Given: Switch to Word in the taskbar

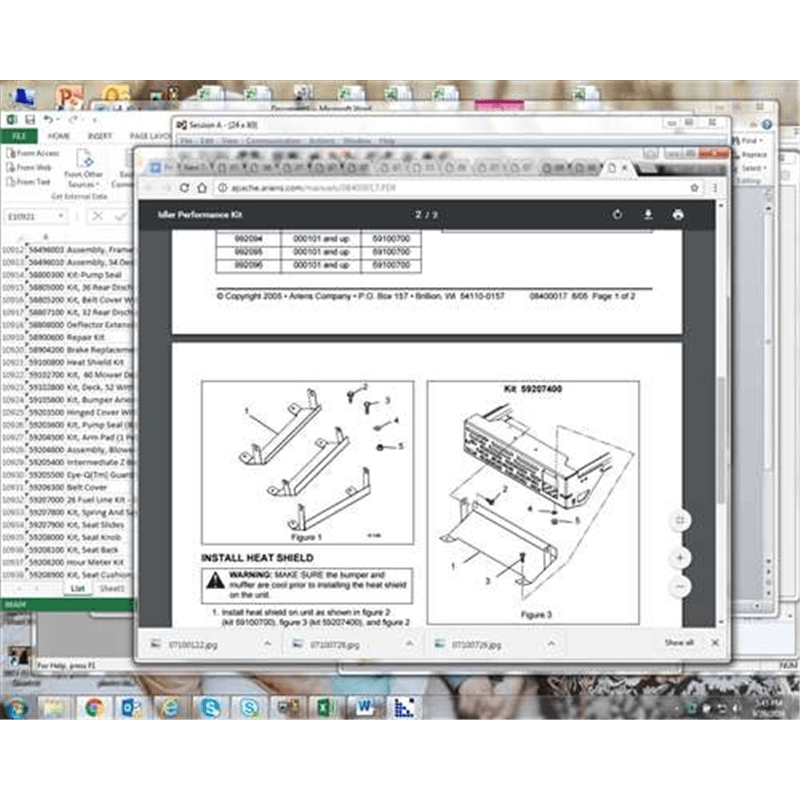Looking at the screenshot, I should pyautogui.click(x=365, y=707).
